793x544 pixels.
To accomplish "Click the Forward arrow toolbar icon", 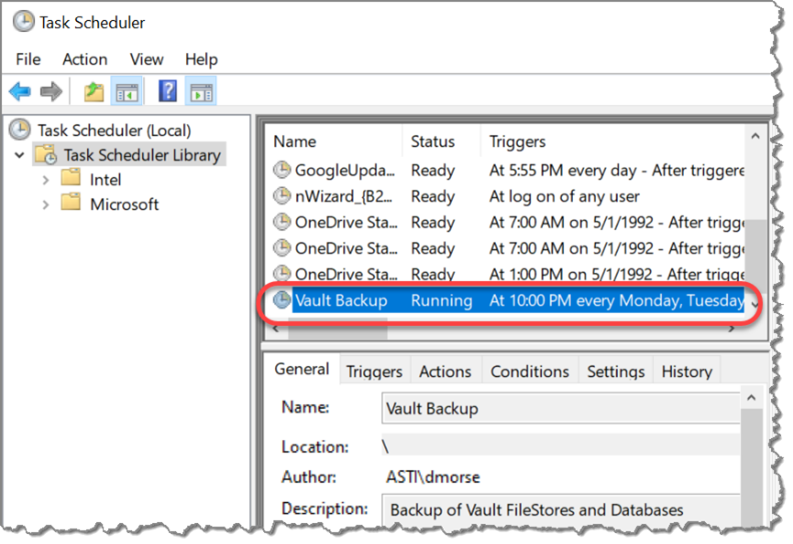I will point(50,93).
